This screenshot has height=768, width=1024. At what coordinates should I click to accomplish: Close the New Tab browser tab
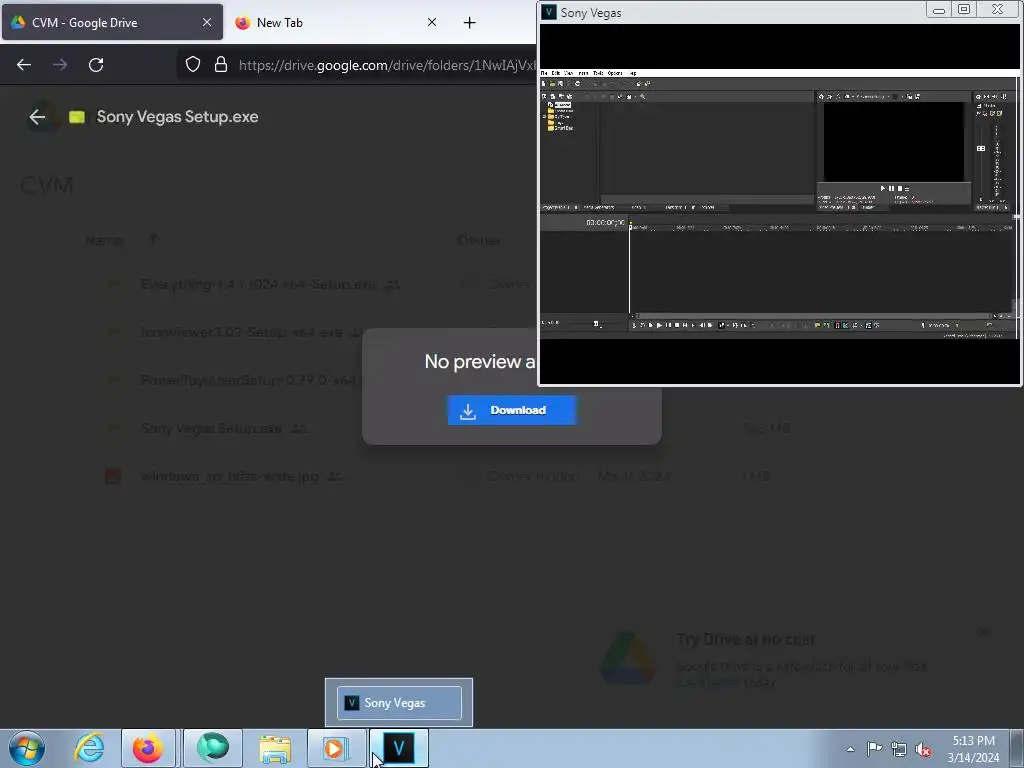[432, 22]
